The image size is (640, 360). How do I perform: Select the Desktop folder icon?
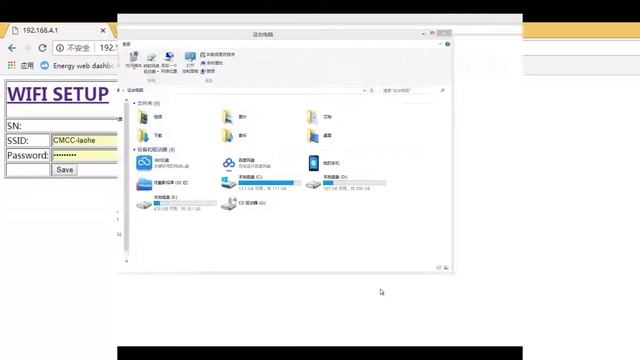click(x=312, y=135)
